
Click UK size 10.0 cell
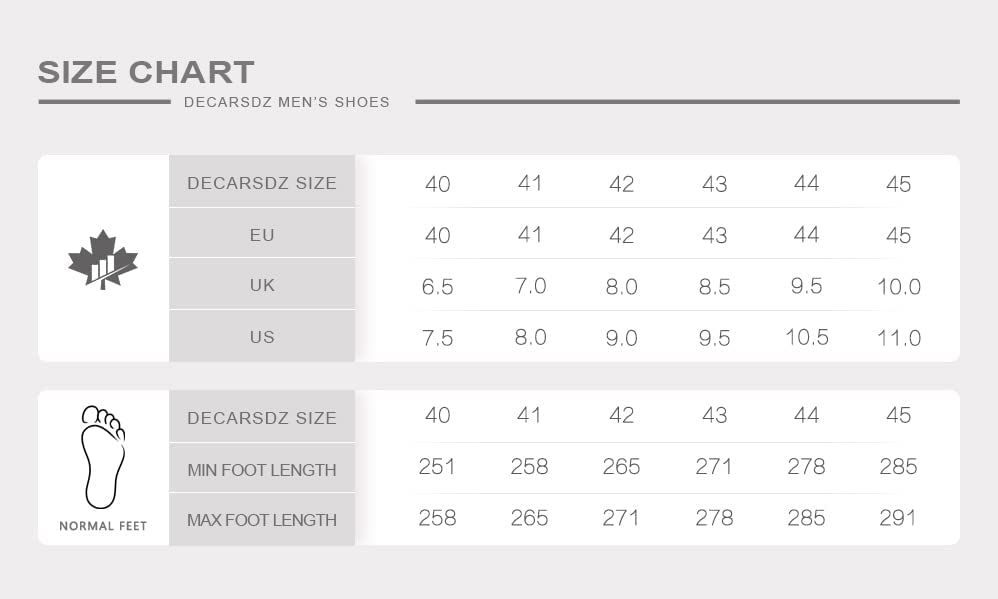click(899, 287)
